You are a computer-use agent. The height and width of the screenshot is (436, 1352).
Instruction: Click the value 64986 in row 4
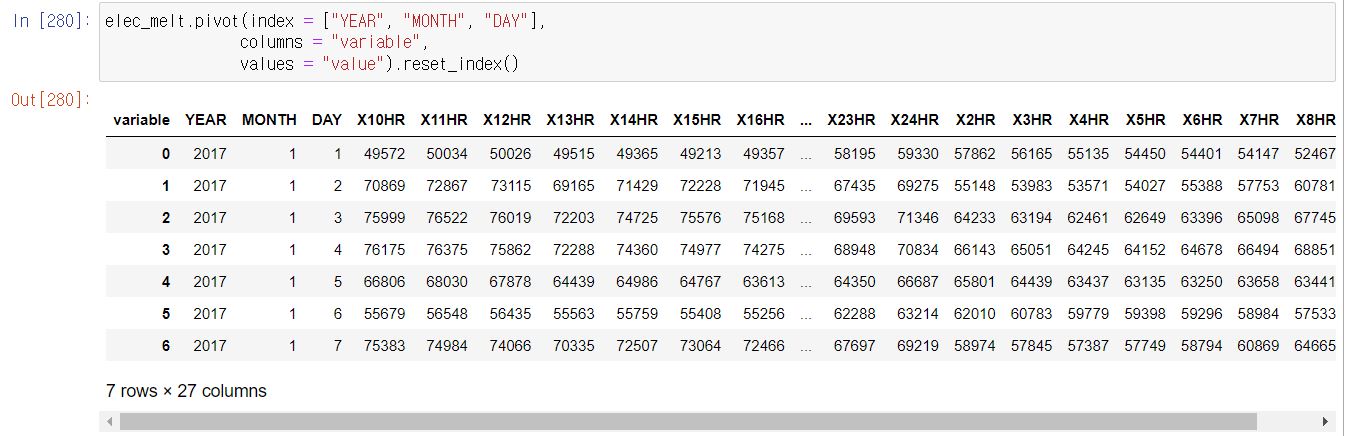pos(638,281)
